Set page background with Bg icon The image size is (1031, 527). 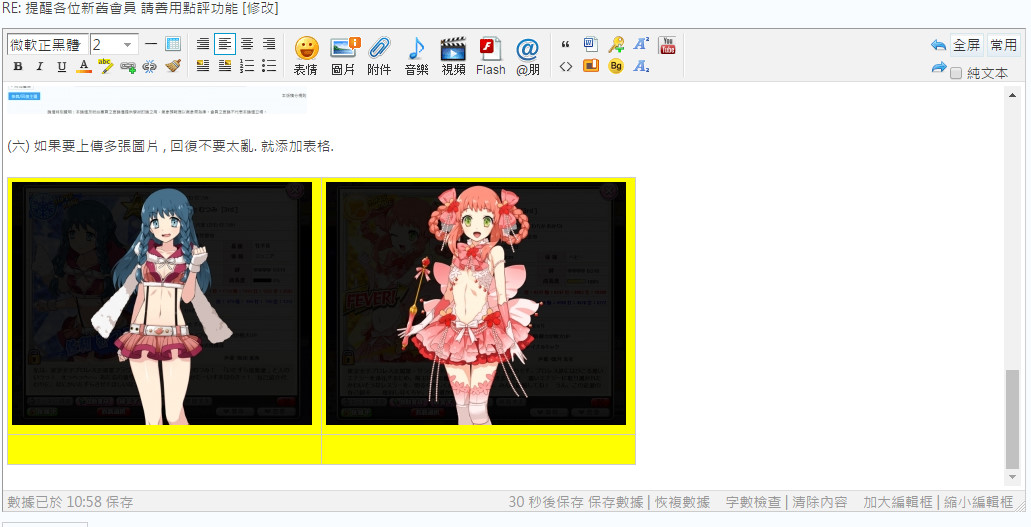click(x=616, y=66)
